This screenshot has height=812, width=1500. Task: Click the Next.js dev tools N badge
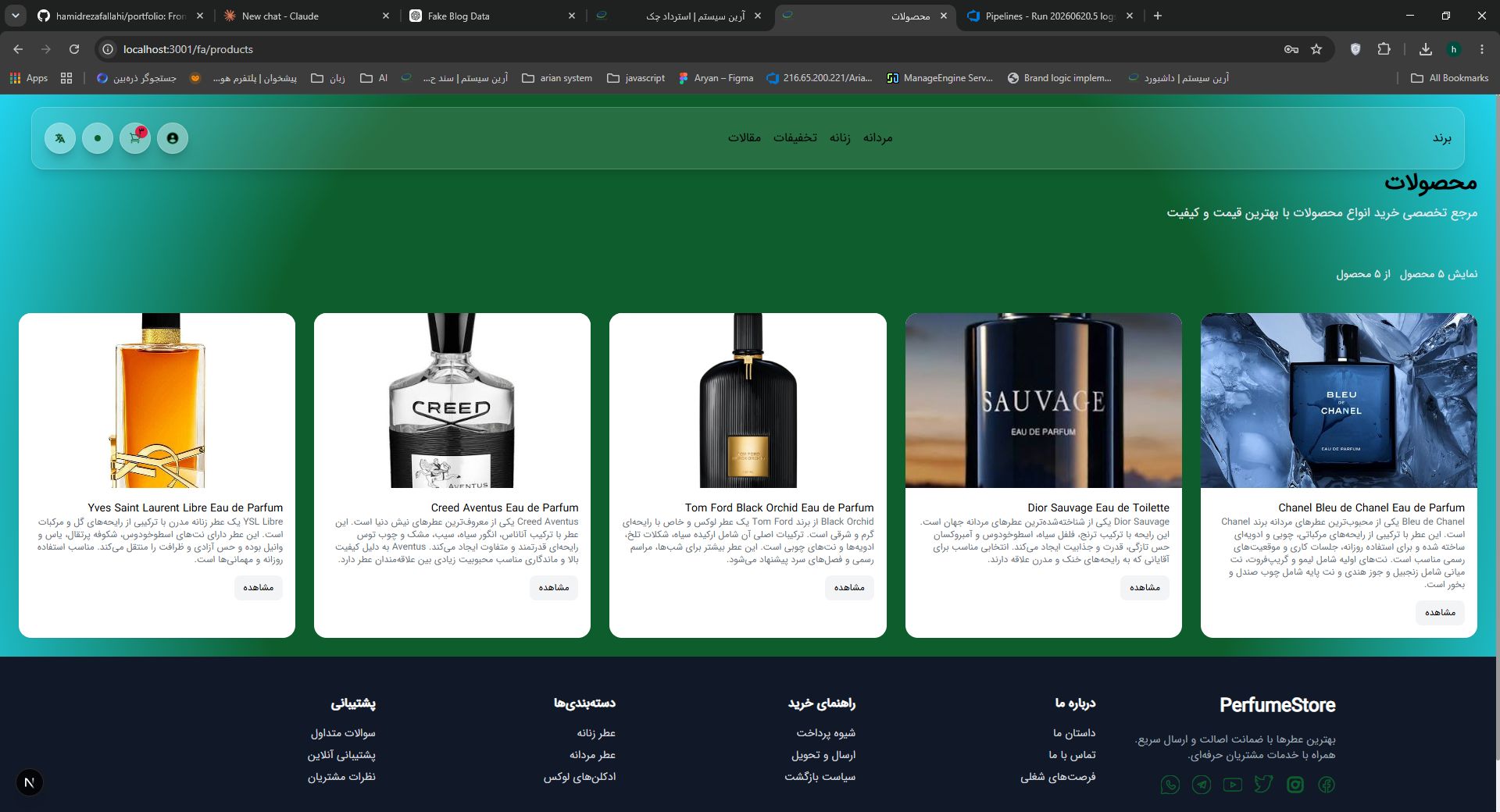30,782
